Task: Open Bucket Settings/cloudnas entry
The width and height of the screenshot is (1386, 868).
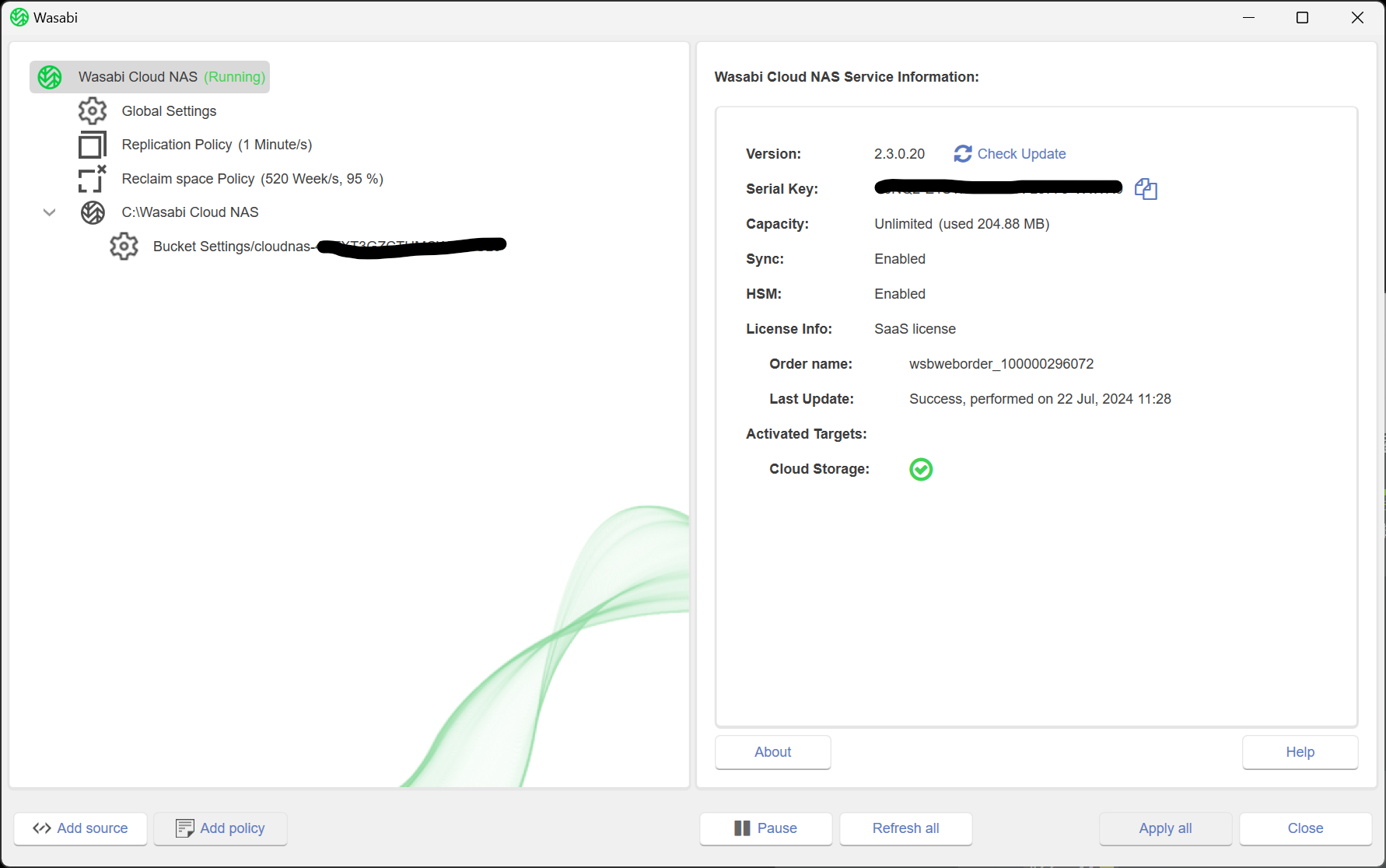Action: coord(330,247)
